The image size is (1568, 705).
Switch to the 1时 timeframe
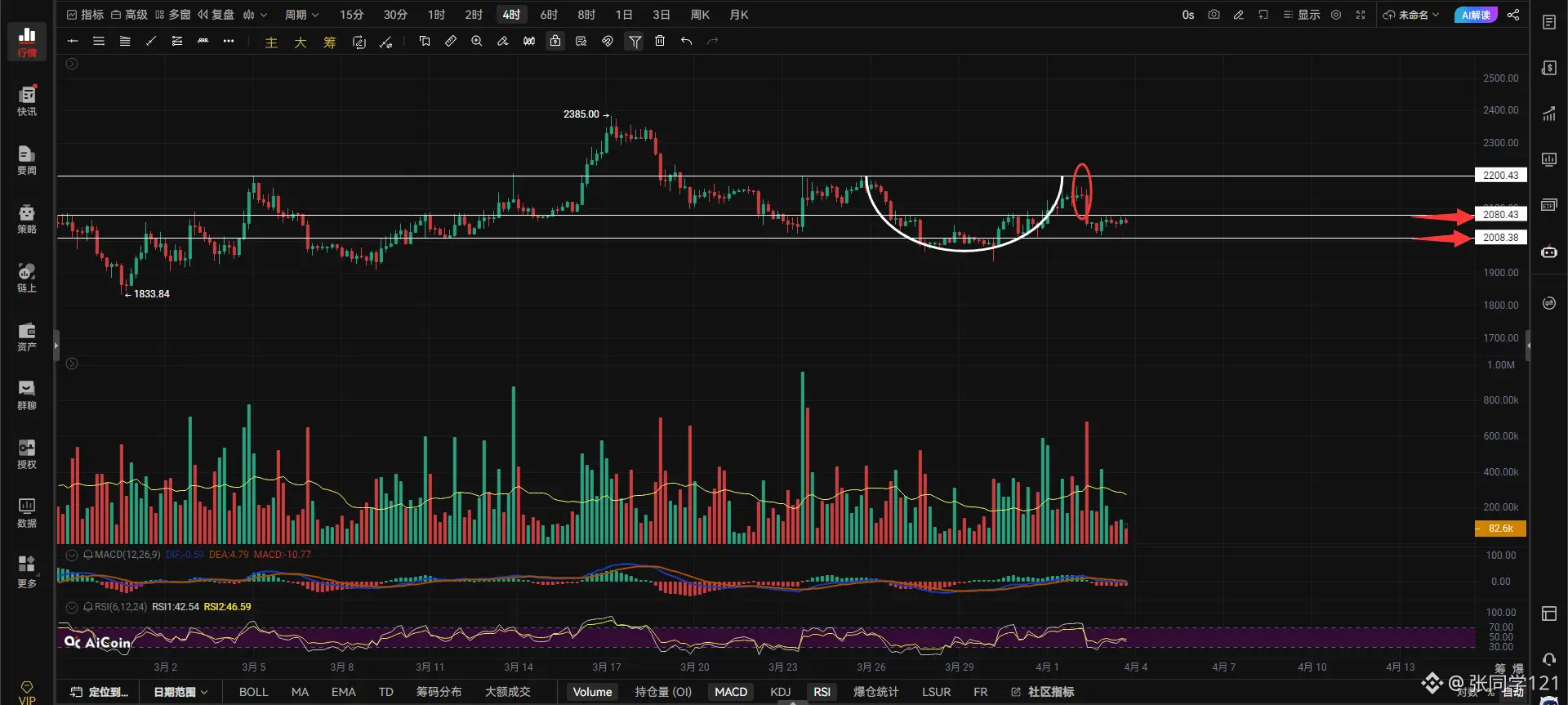(x=436, y=15)
